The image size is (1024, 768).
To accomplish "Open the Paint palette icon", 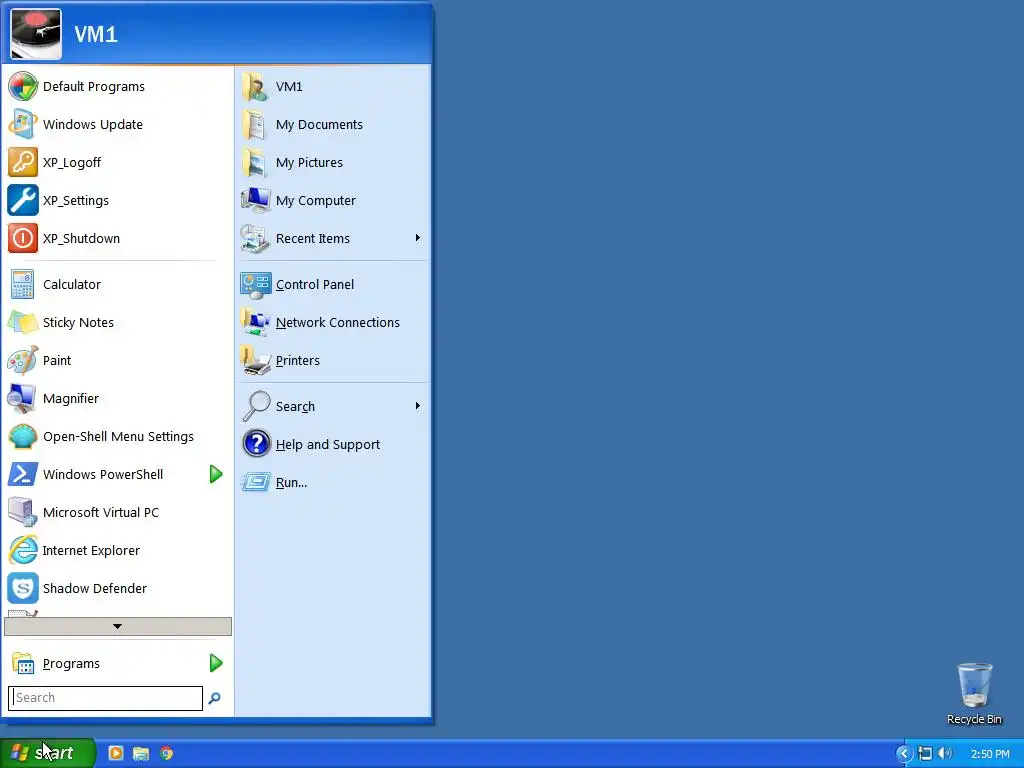I will tap(23, 360).
